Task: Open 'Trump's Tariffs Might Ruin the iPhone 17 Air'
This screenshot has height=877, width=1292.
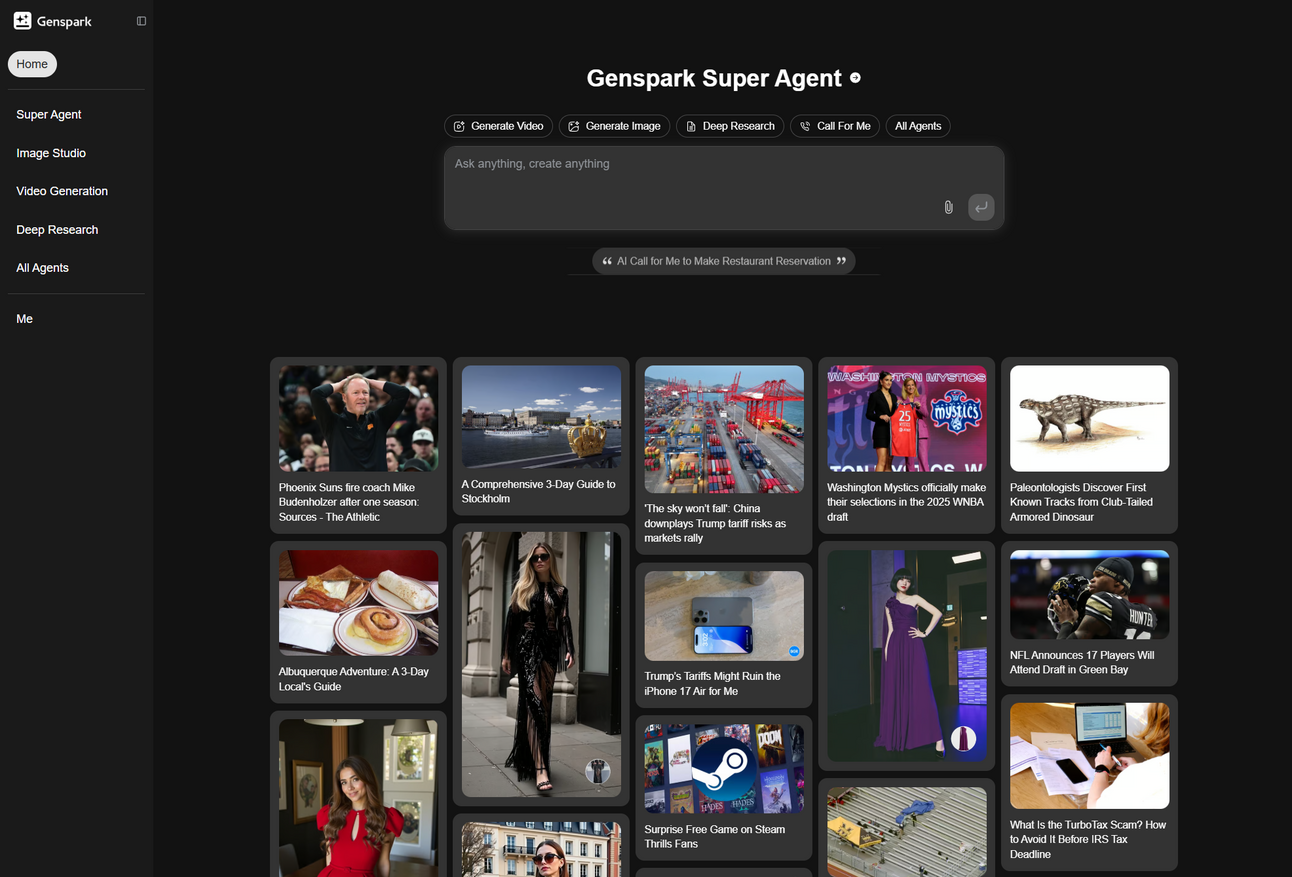Action: (x=713, y=684)
